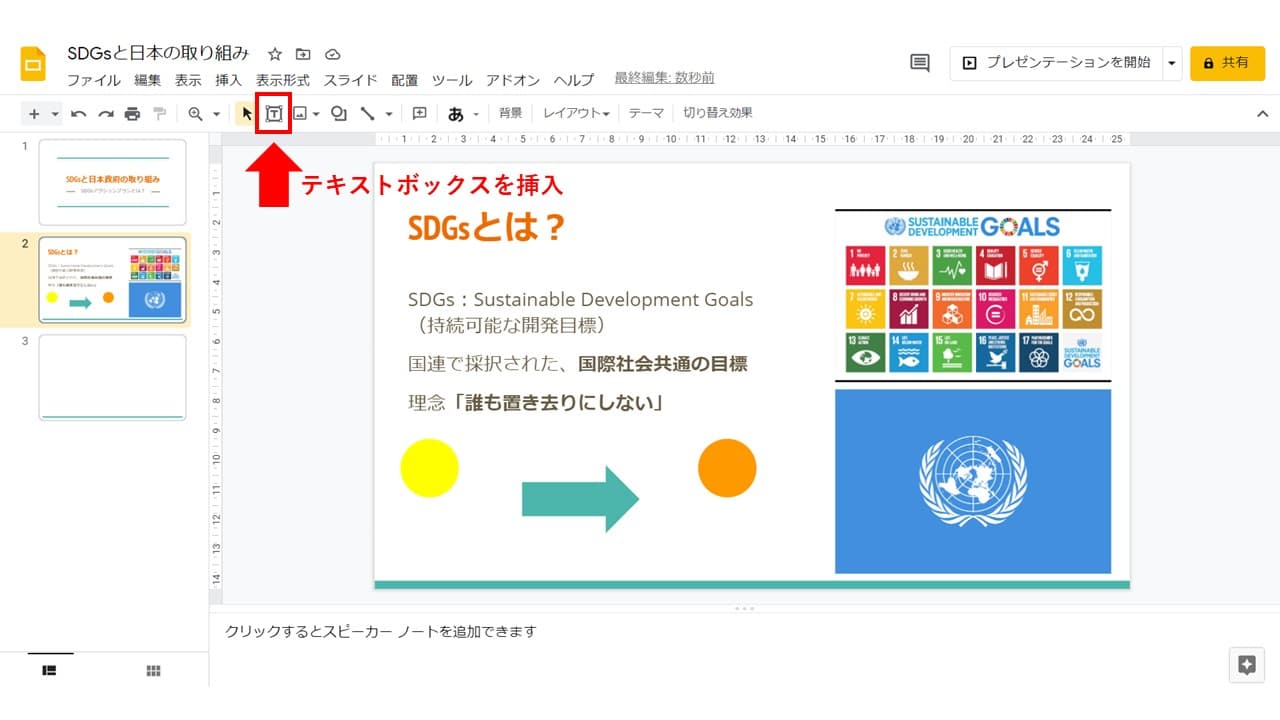The height and width of the screenshot is (720, 1280).
Task: Expand the new slide dropdown arrow
Action: click(55, 114)
